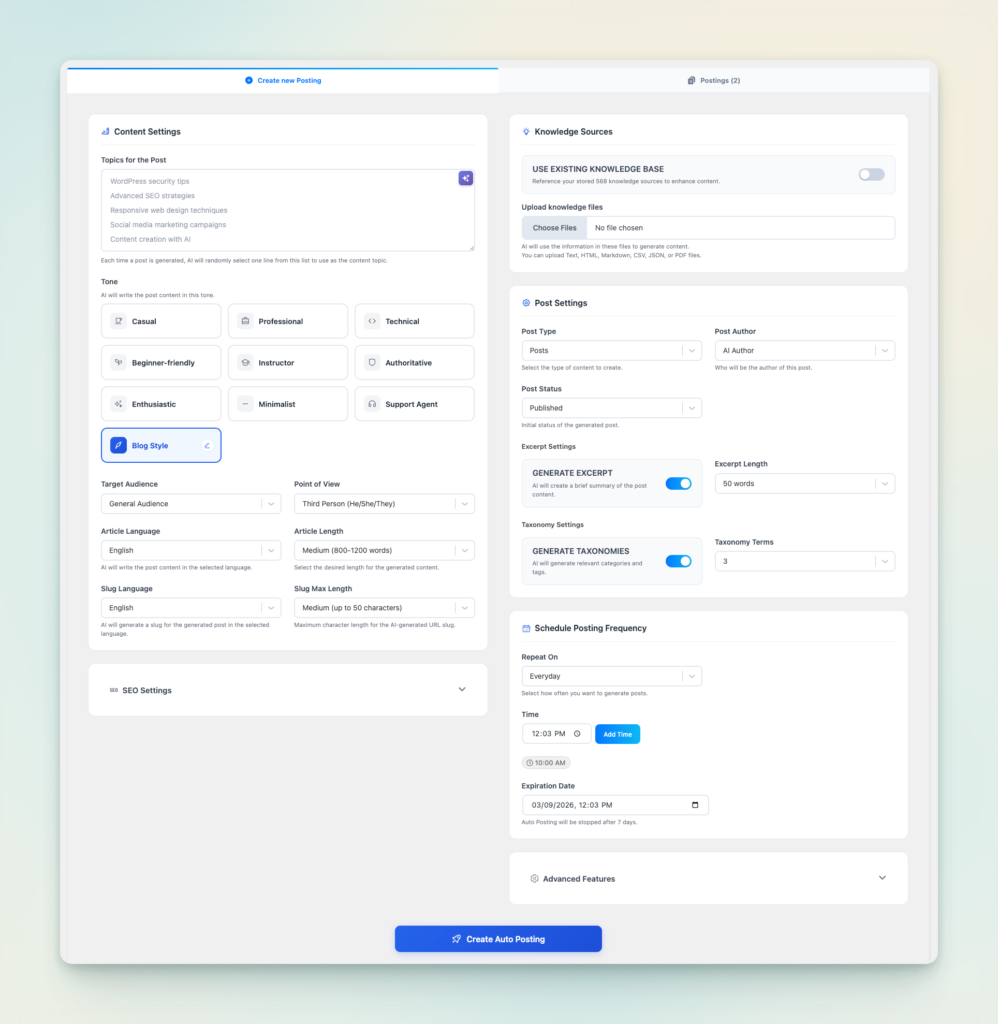Turn off the Generate Excerpt switch
998x1024 pixels.
pos(678,484)
